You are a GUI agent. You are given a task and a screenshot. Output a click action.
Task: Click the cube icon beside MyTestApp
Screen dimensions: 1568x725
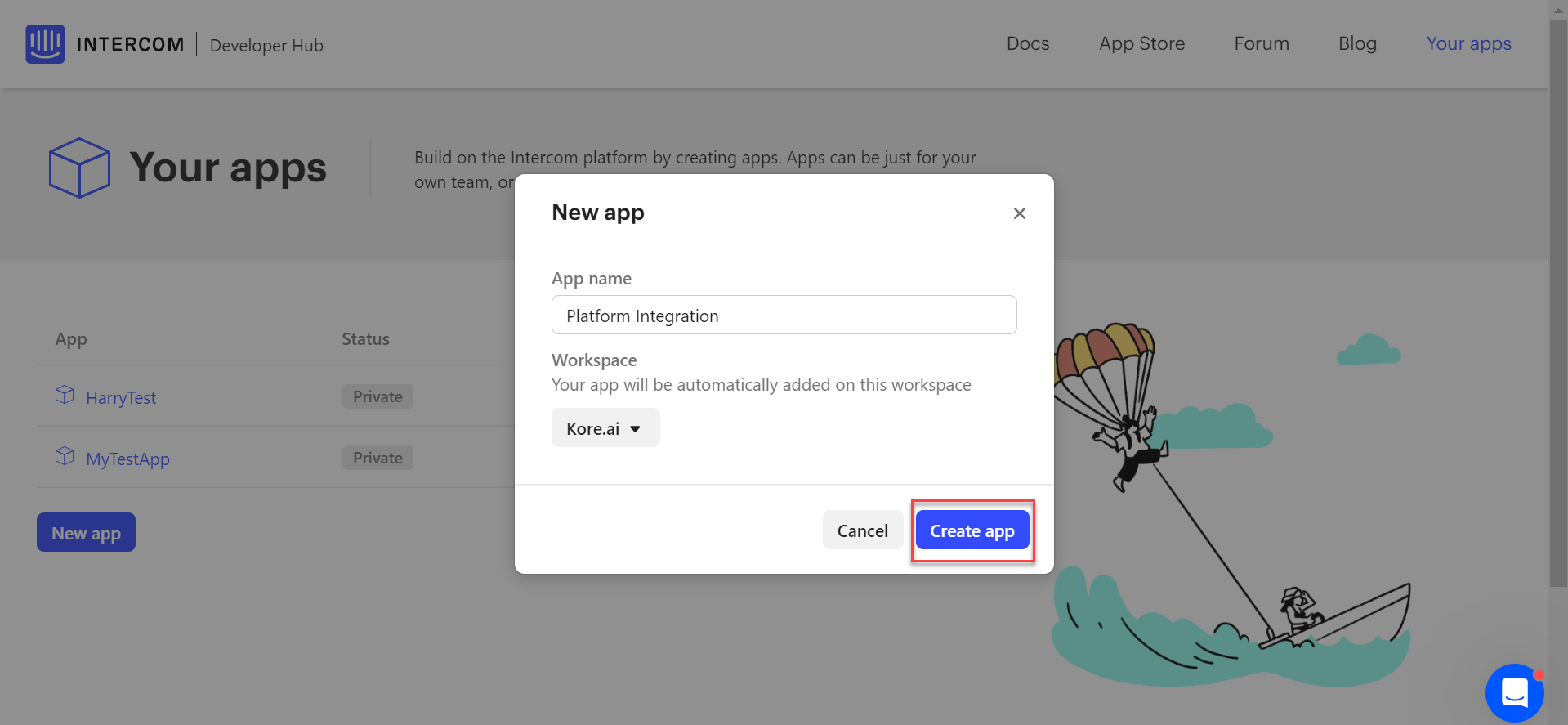(65, 457)
